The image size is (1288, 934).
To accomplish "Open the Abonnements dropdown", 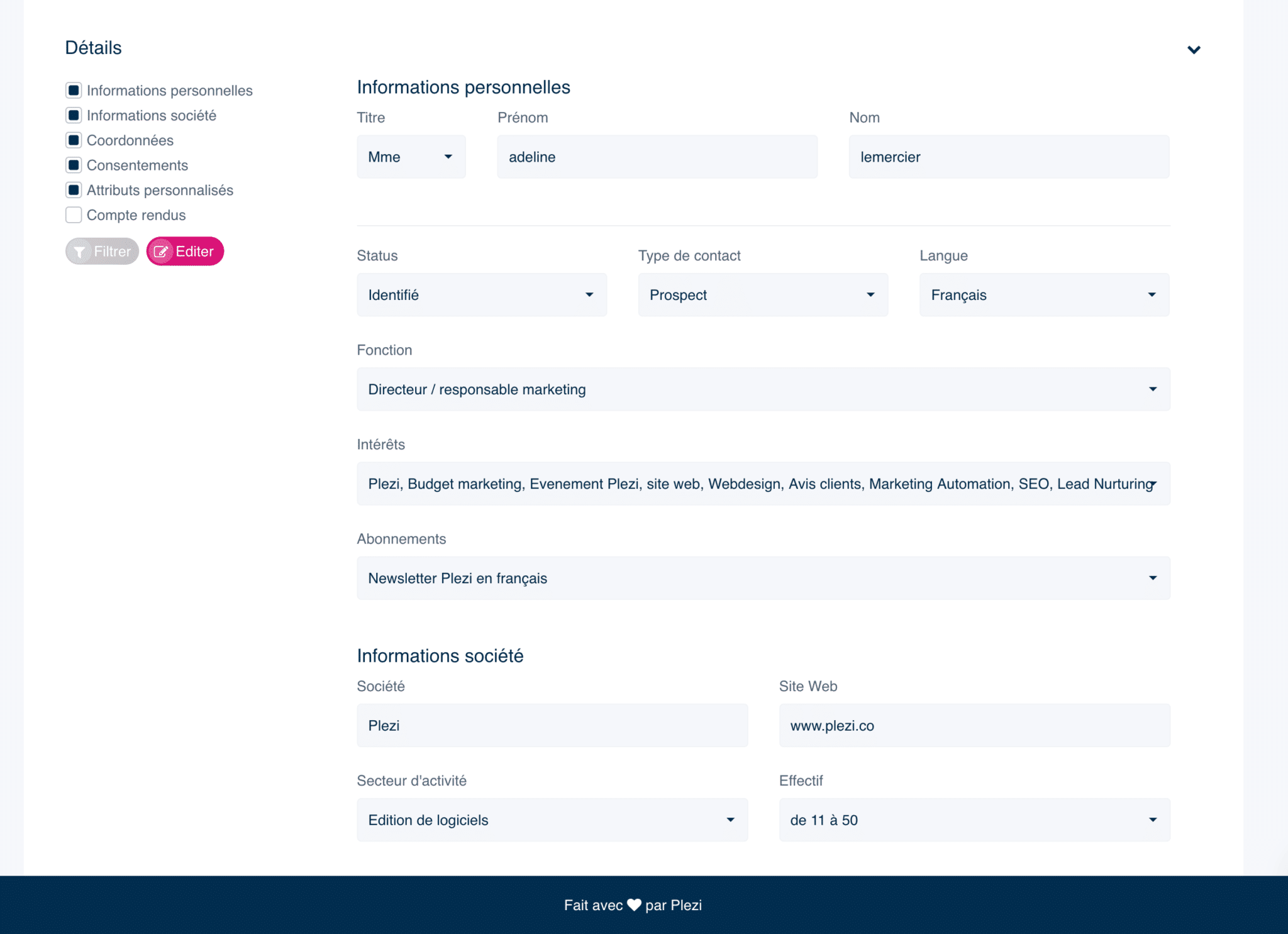I will (x=763, y=578).
